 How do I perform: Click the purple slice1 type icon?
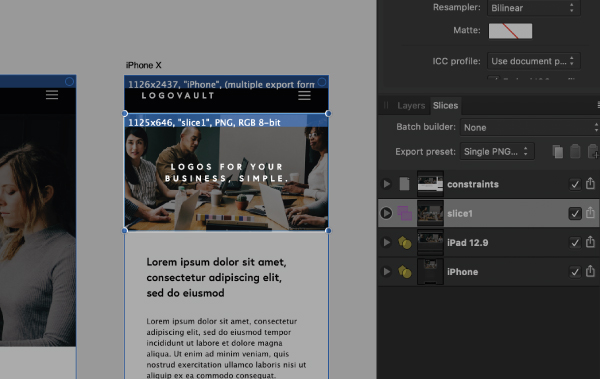404,213
